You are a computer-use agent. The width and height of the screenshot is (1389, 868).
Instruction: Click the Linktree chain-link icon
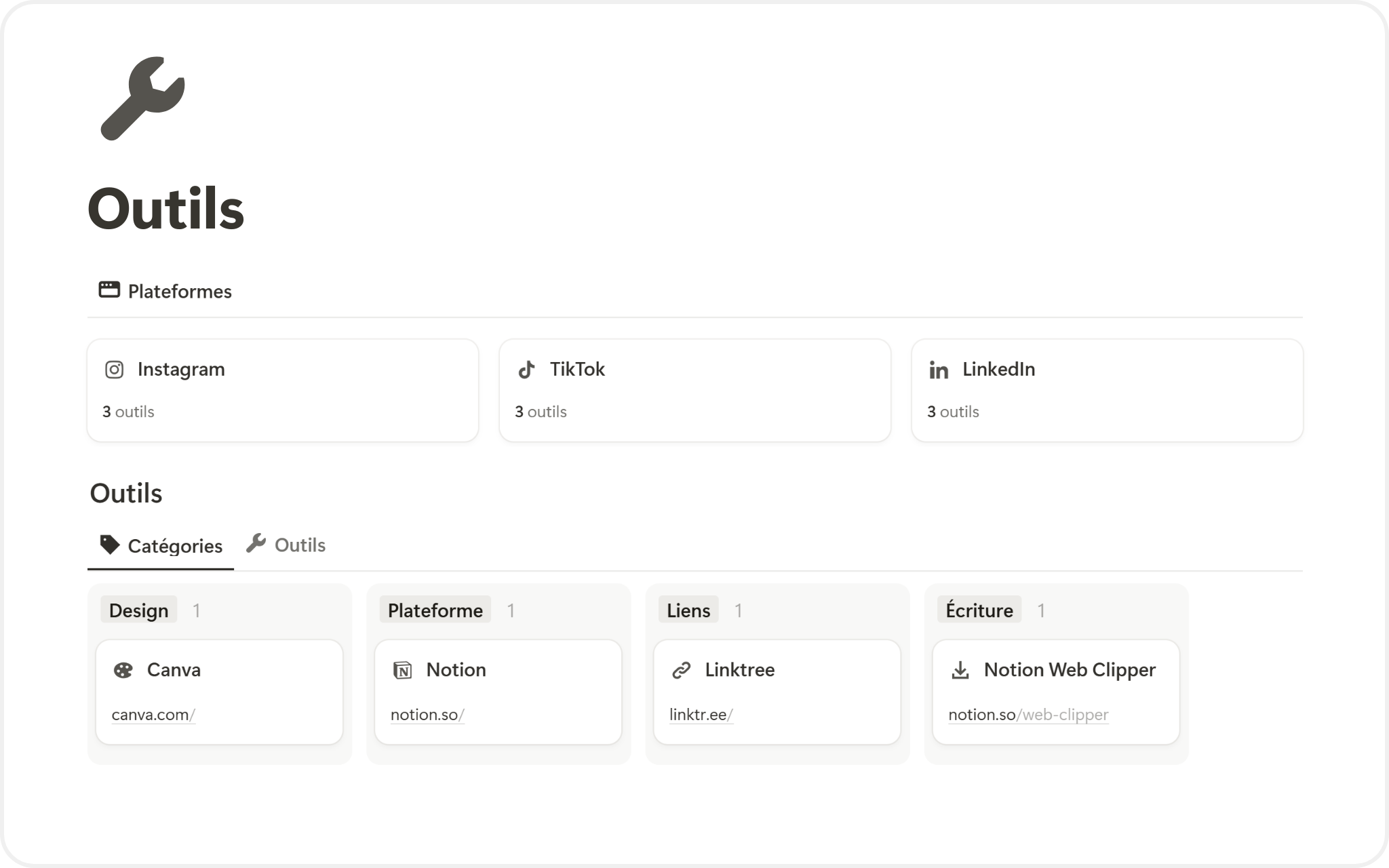click(681, 671)
